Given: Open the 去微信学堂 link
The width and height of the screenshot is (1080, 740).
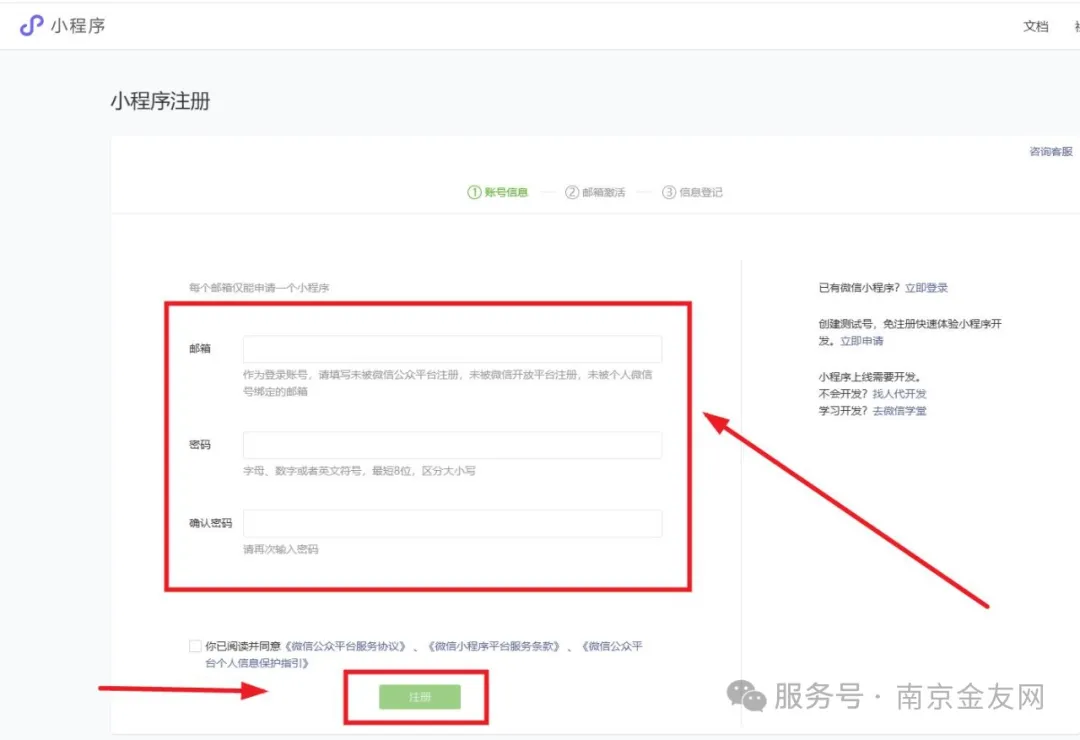Looking at the screenshot, I should [899, 411].
